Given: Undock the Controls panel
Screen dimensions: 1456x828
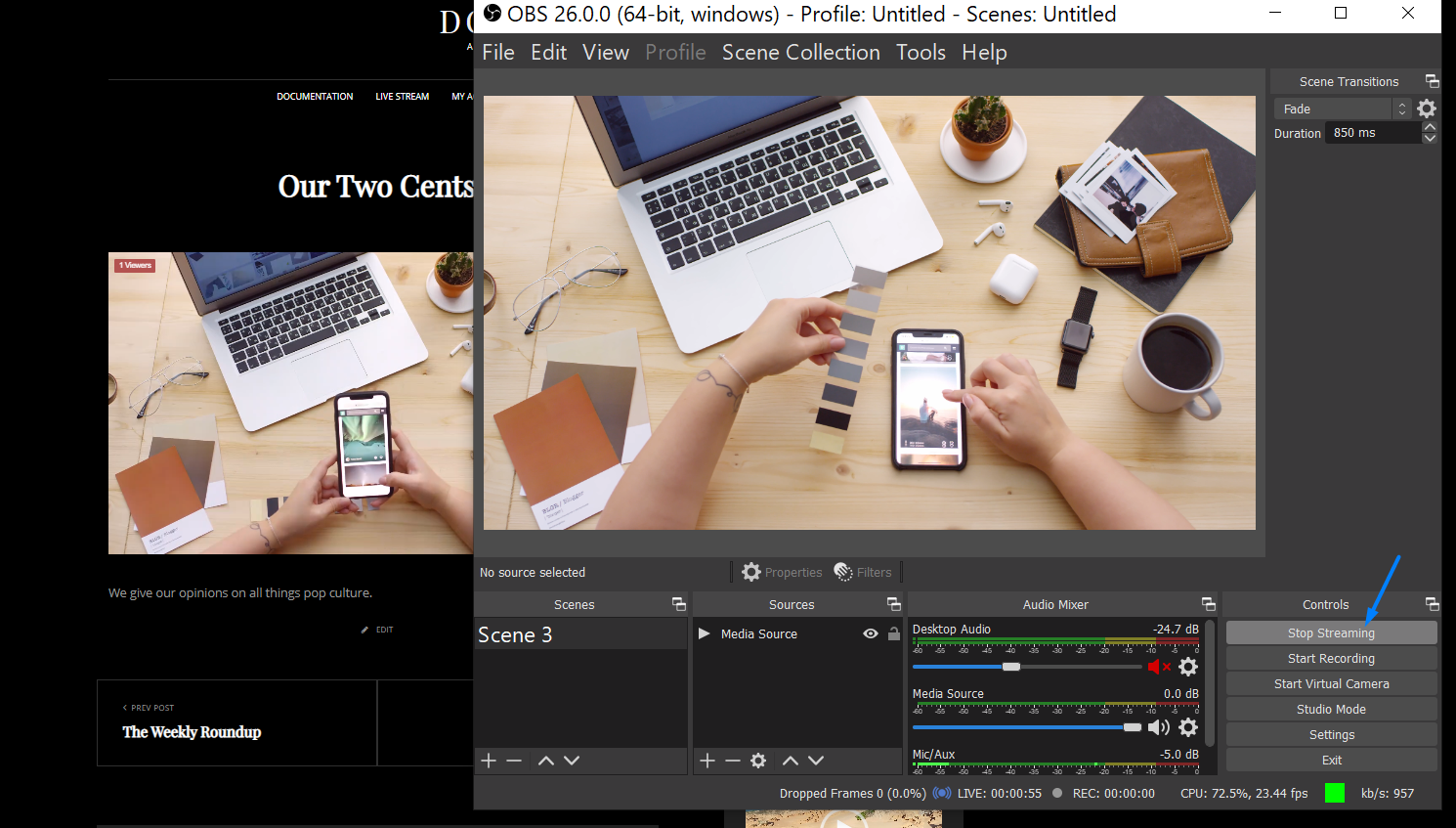Looking at the screenshot, I should [x=1433, y=604].
